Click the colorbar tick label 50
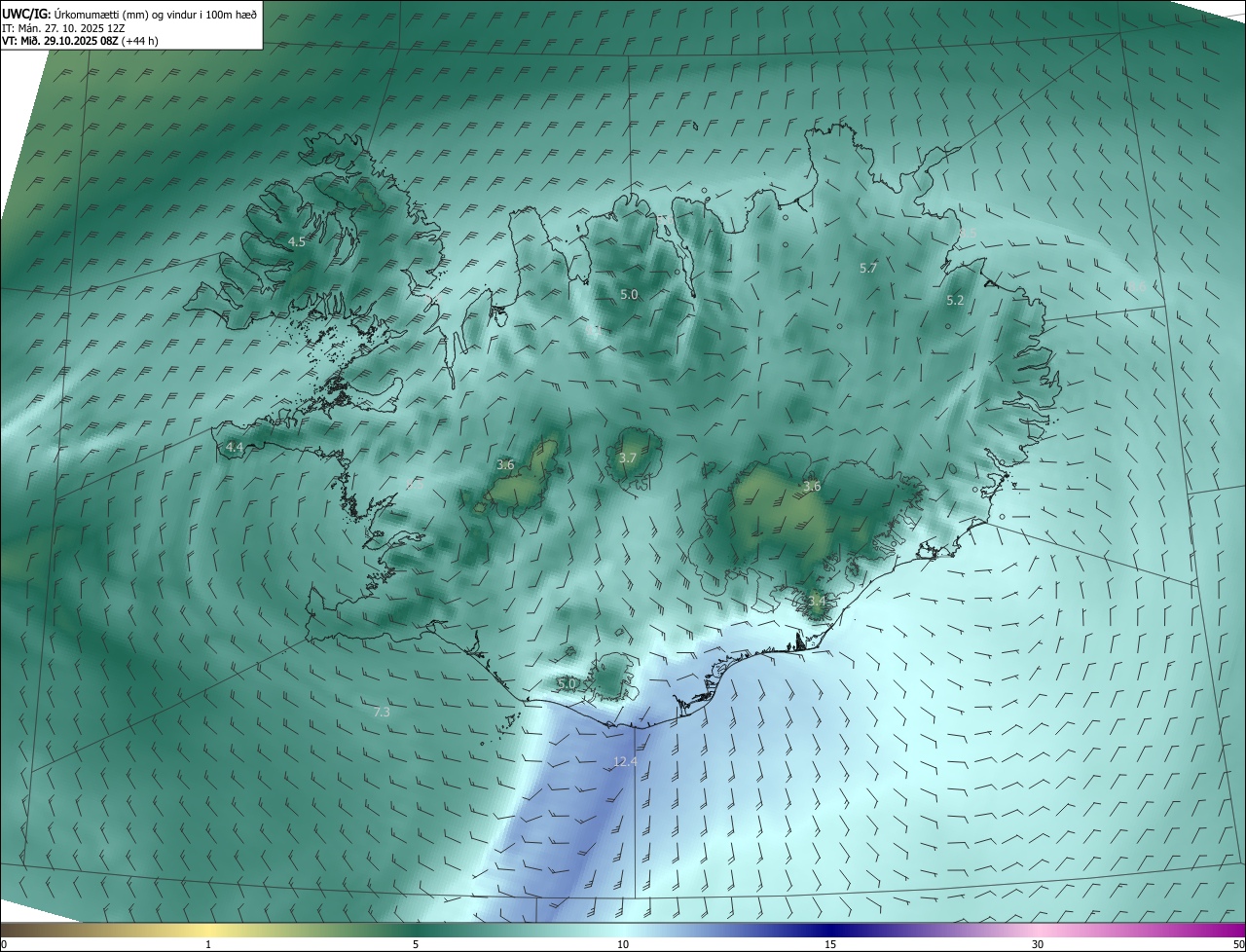The image size is (1246, 952). [x=1238, y=944]
